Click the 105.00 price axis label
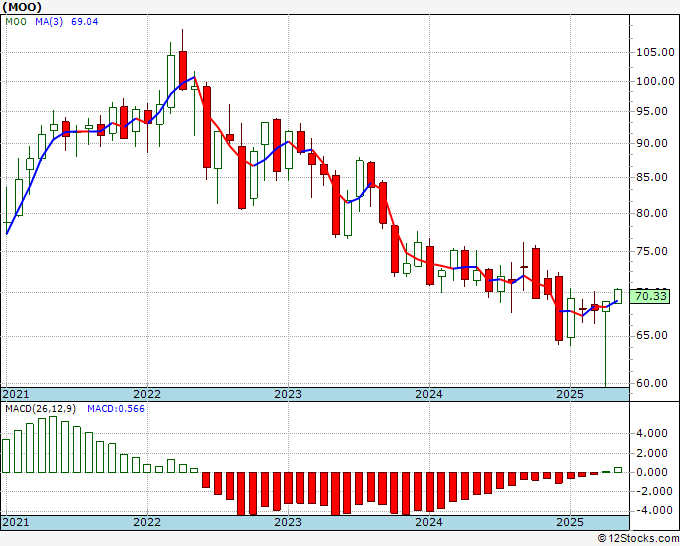This screenshot has height=546, width=680. [655, 52]
